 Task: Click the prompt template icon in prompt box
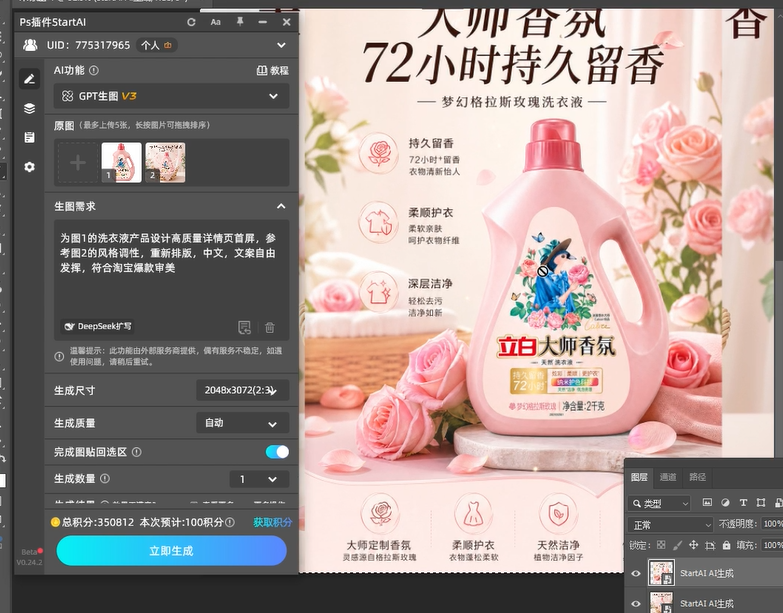pyautogui.click(x=244, y=327)
